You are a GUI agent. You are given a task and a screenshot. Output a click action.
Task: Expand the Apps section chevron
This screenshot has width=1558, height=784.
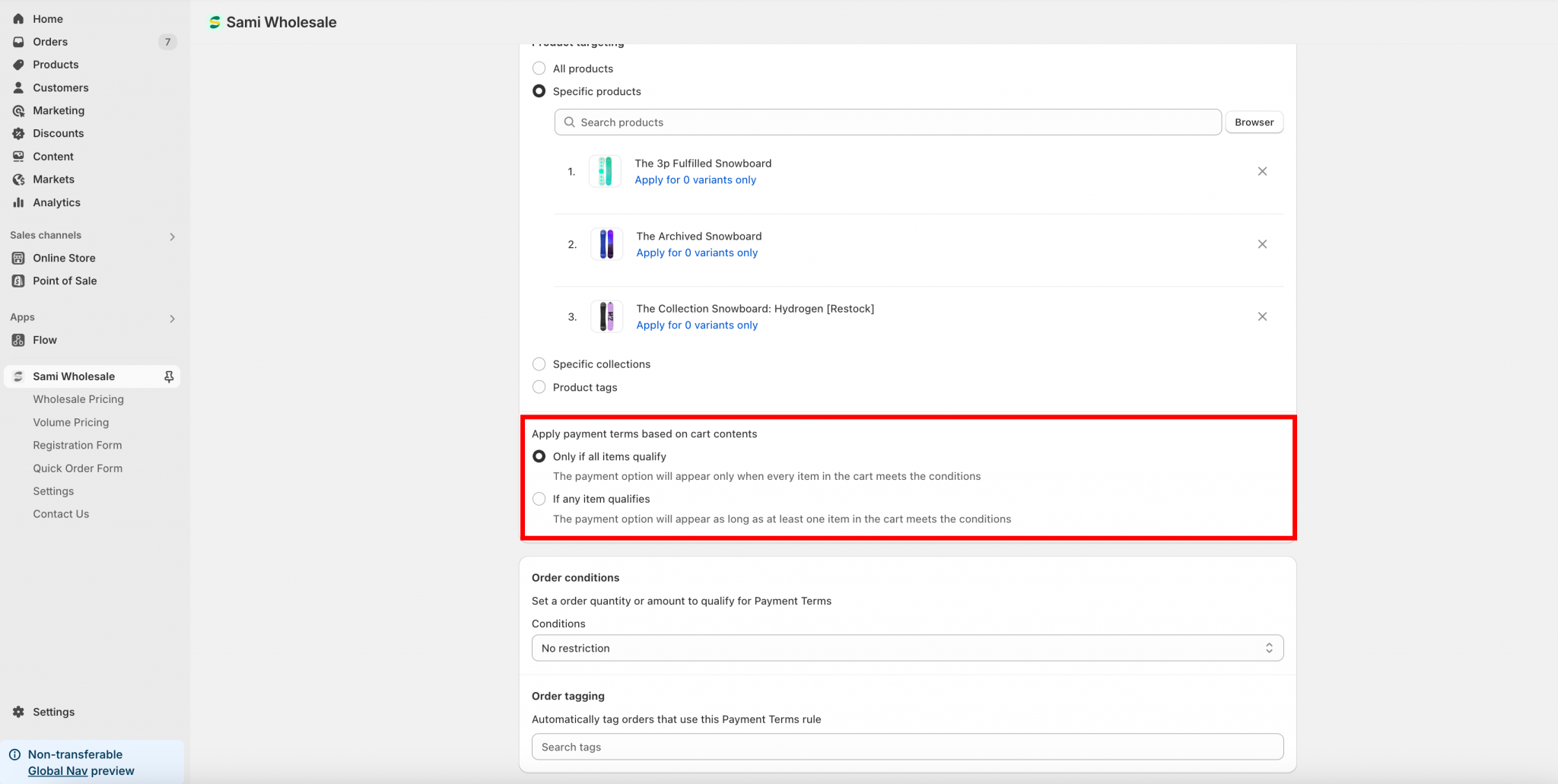pos(172,319)
